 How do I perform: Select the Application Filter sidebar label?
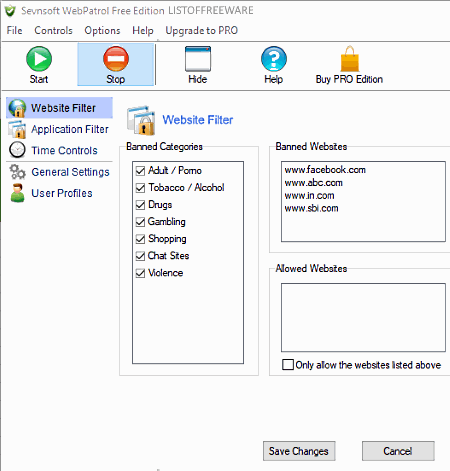(70, 129)
